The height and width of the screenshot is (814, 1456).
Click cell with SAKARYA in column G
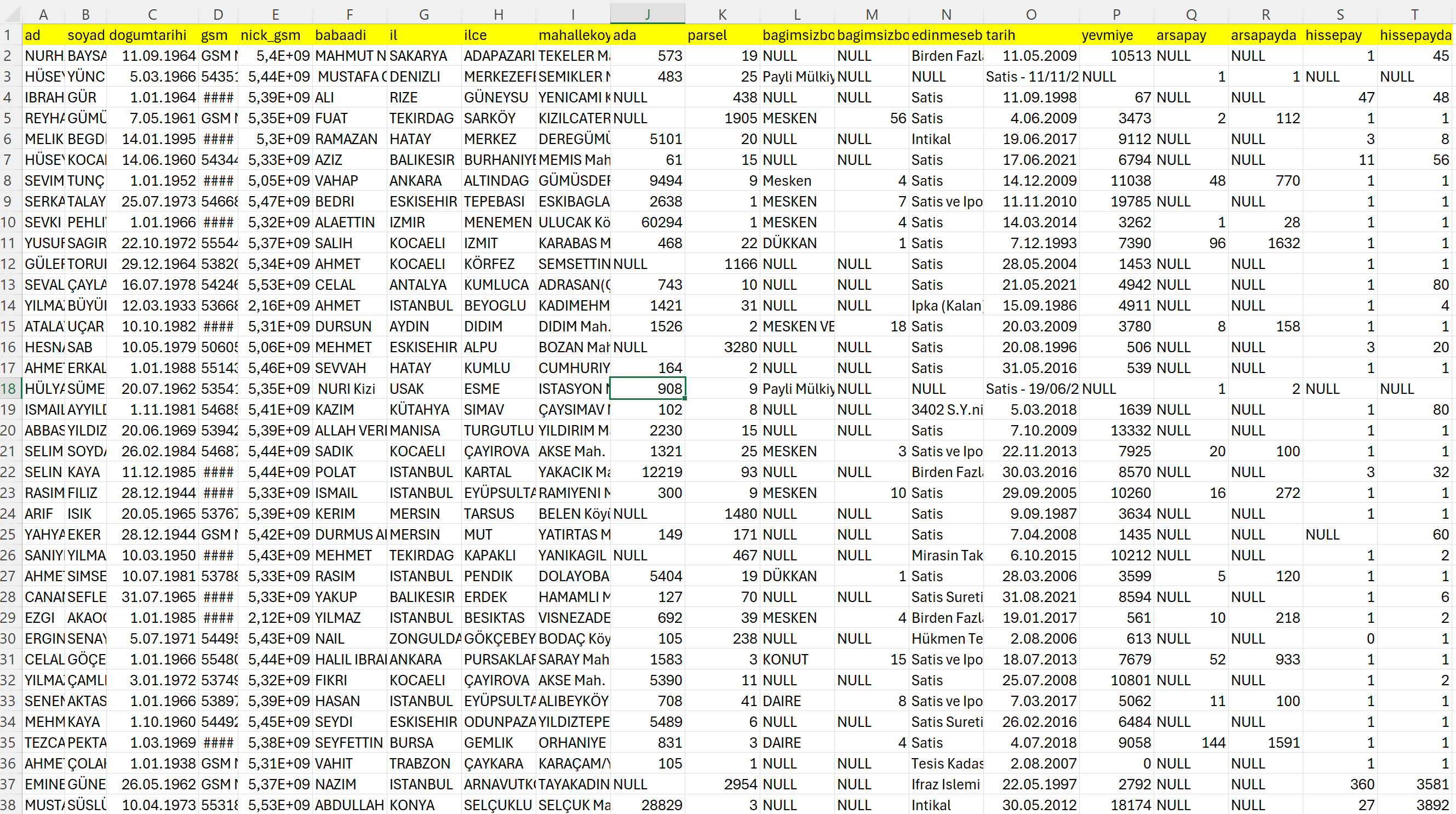[x=423, y=56]
